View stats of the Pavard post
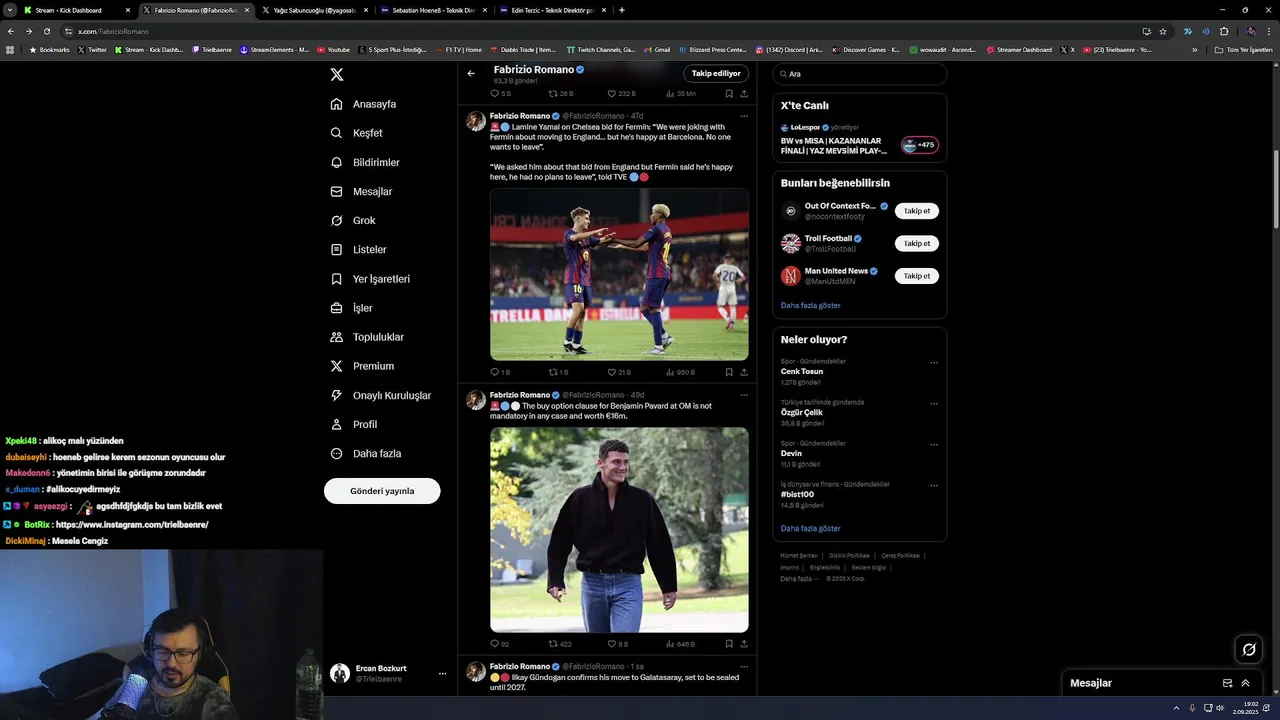1280x720 pixels. [680, 644]
